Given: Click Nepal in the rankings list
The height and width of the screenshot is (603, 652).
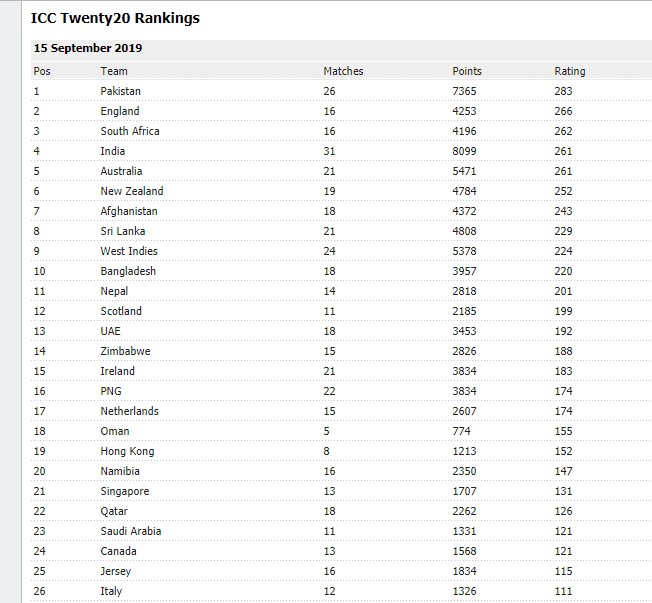Looking at the screenshot, I should click(114, 291).
